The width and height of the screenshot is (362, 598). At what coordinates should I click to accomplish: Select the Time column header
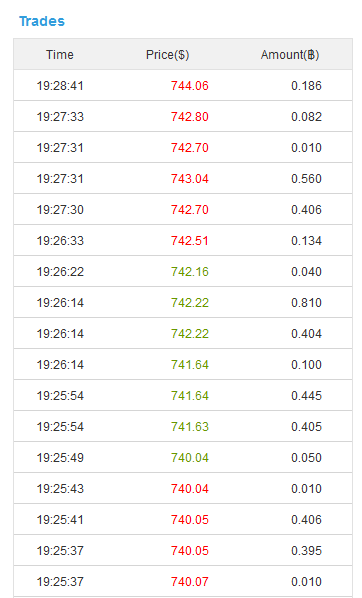click(x=60, y=55)
